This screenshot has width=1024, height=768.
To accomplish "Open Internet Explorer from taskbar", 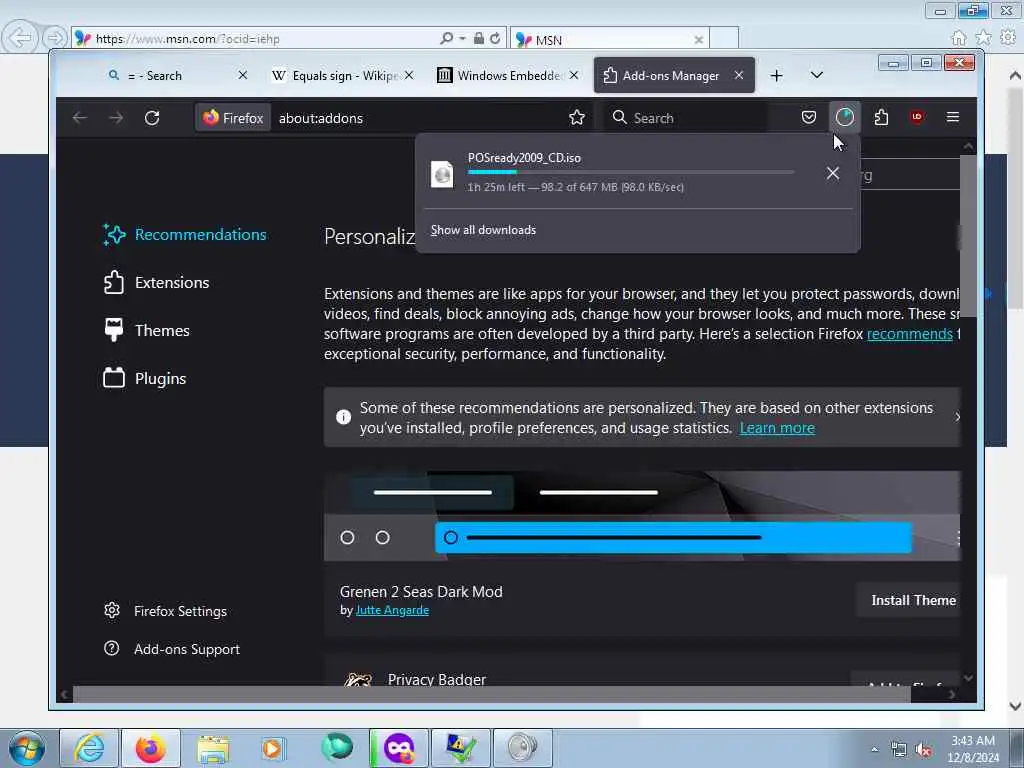I will click(89, 748).
